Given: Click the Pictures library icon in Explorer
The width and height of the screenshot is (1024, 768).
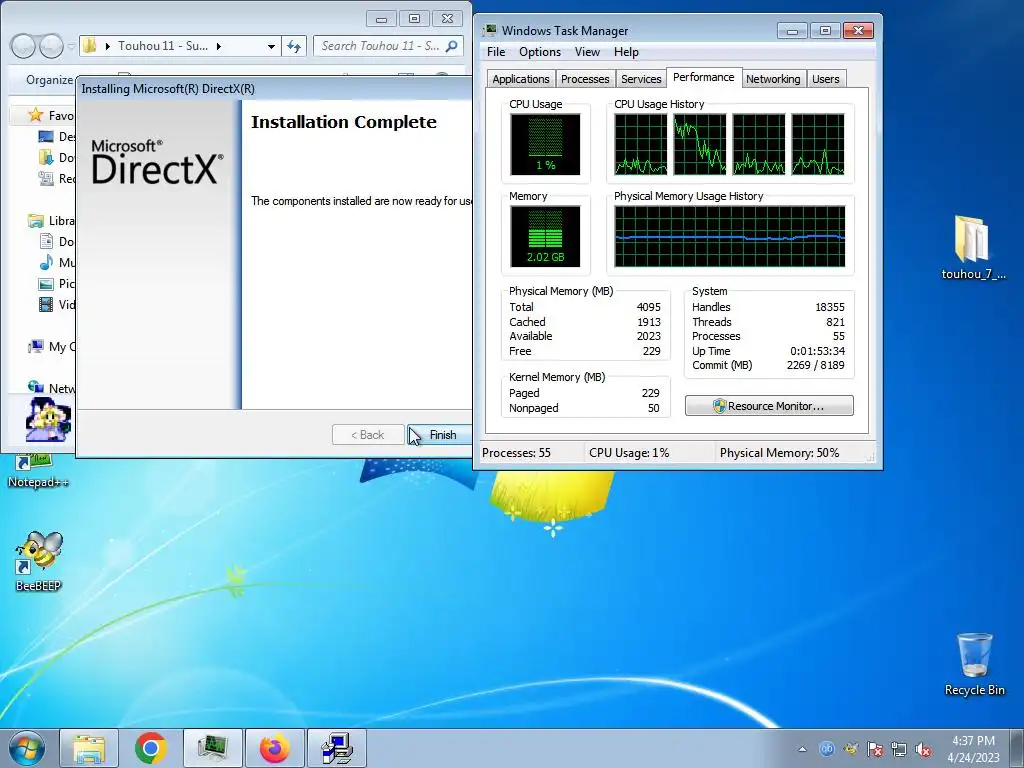Looking at the screenshot, I should tap(46, 283).
